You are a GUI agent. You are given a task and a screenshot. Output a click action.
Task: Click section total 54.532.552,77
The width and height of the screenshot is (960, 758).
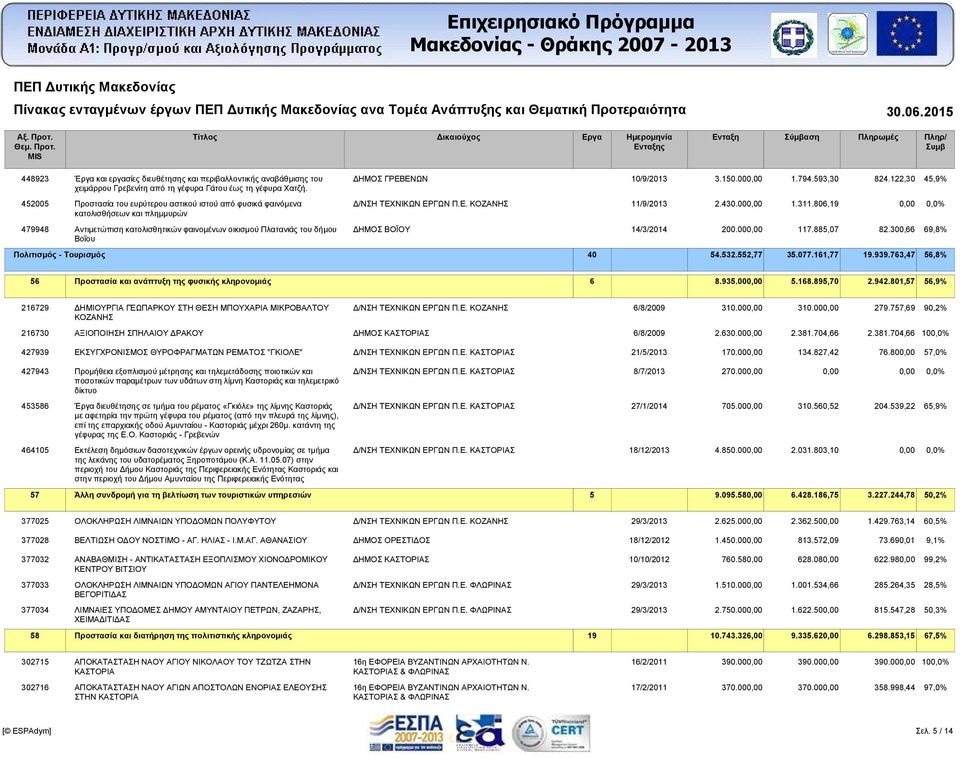(x=736, y=255)
